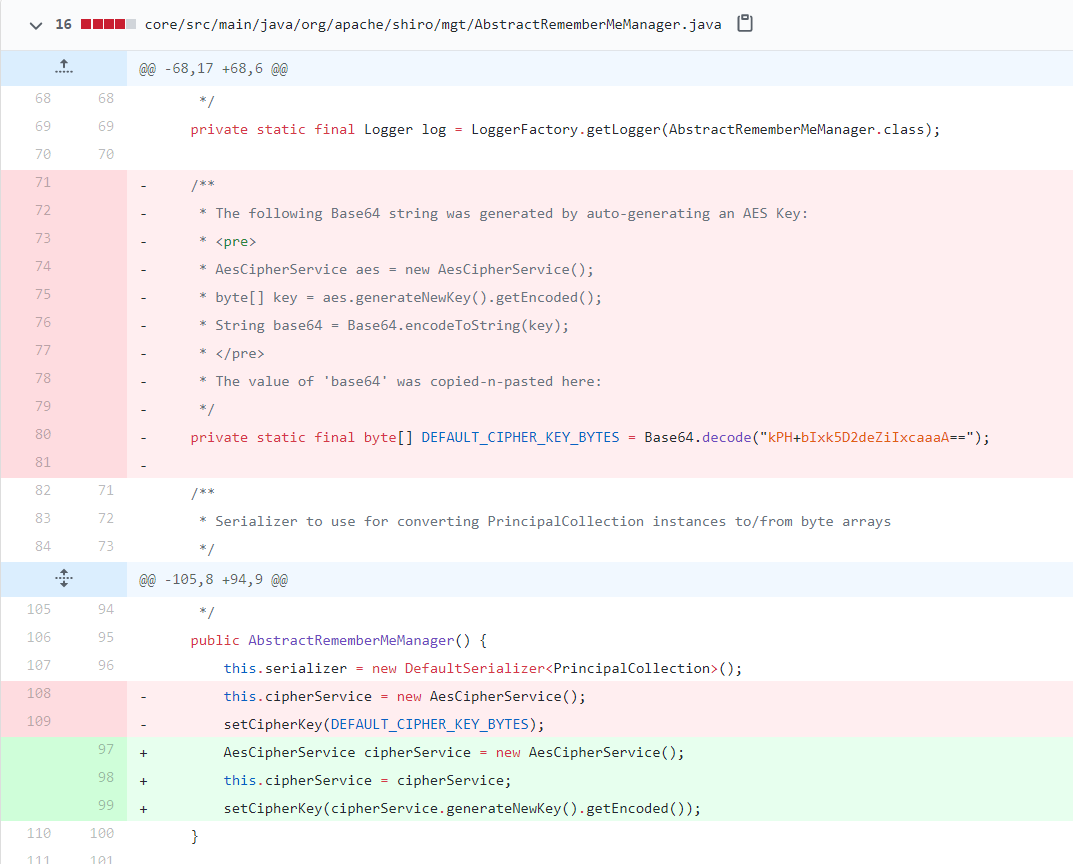Copy the file path to clipboard
This screenshot has width=1073, height=864.
pos(744,24)
